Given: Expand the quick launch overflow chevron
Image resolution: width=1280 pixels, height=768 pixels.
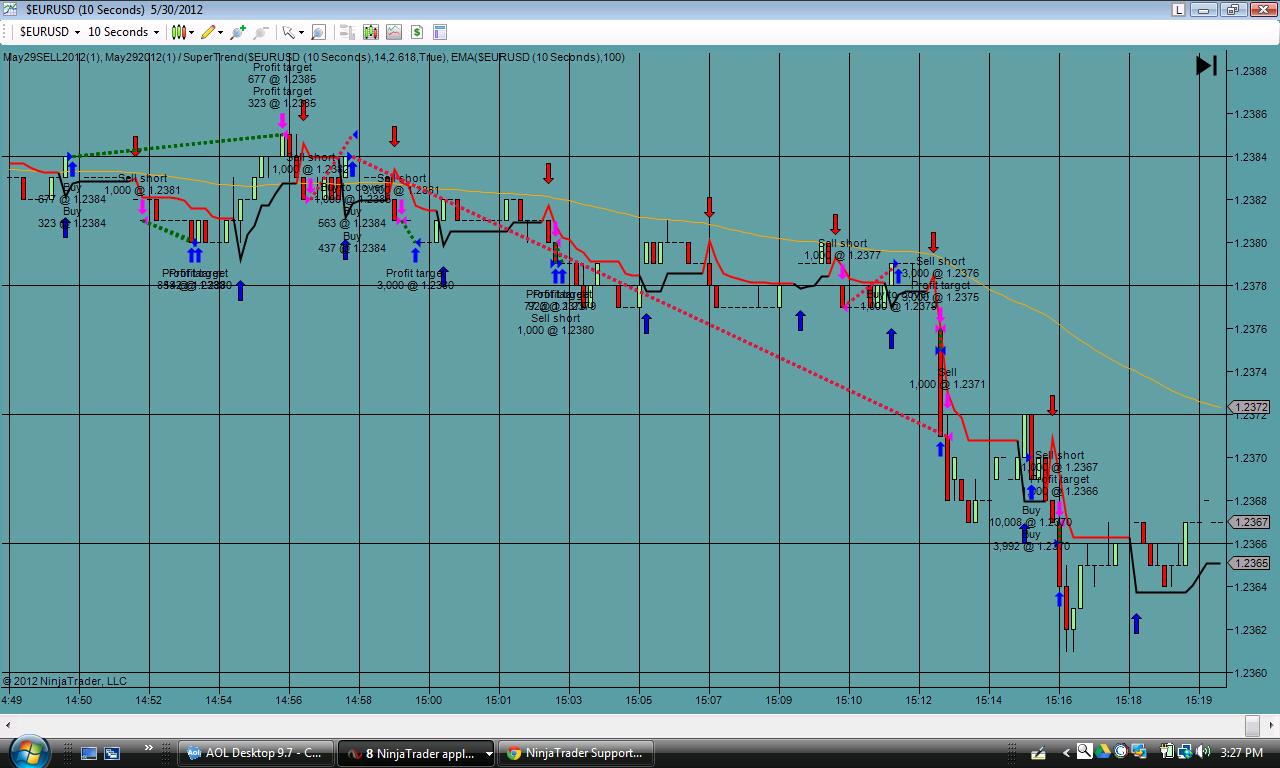Looking at the screenshot, I should pyautogui.click(x=150, y=748).
